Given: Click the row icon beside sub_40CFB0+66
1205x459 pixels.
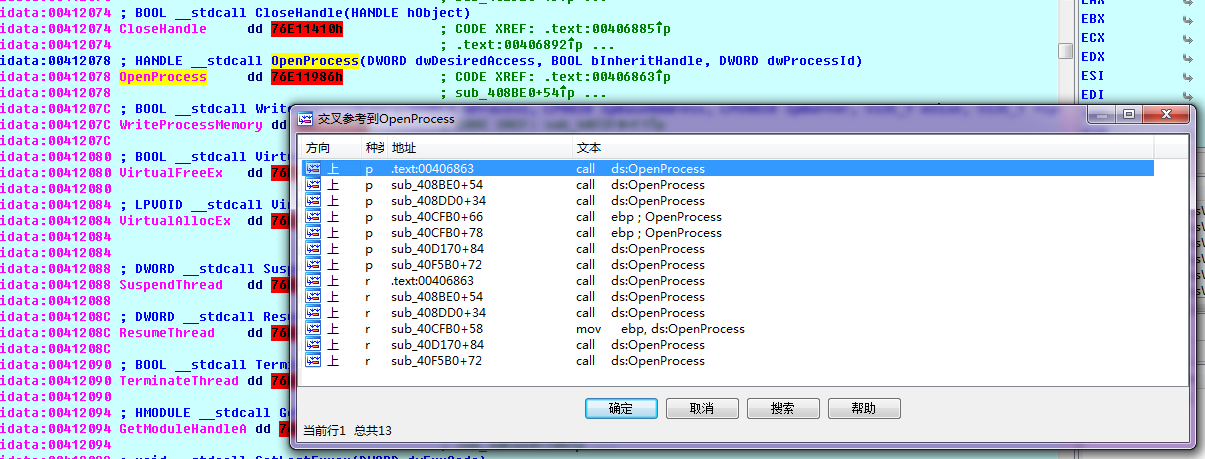Looking at the screenshot, I should [313, 217].
